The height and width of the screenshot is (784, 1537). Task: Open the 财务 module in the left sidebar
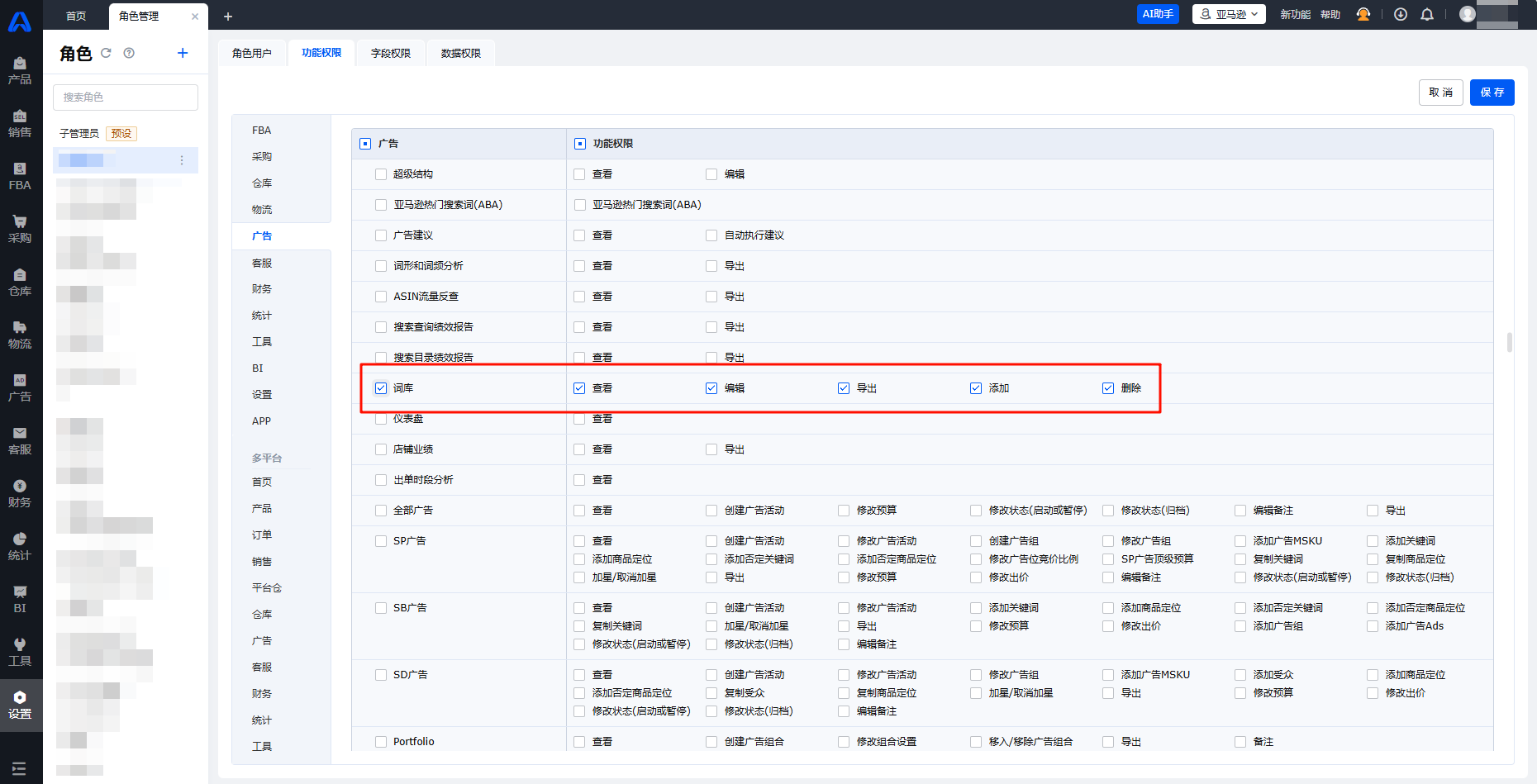(x=20, y=494)
